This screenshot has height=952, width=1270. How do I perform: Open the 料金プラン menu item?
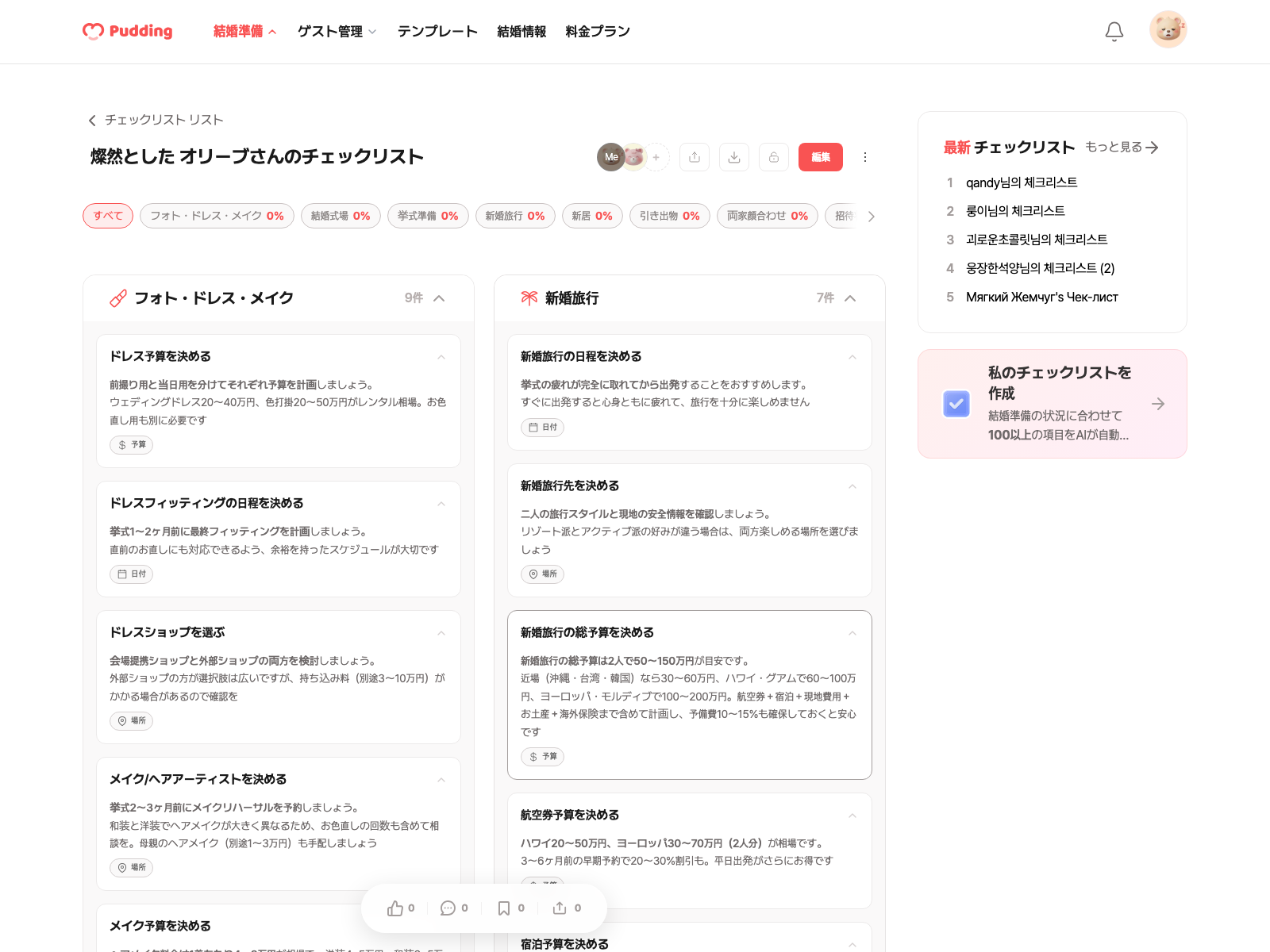click(598, 32)
